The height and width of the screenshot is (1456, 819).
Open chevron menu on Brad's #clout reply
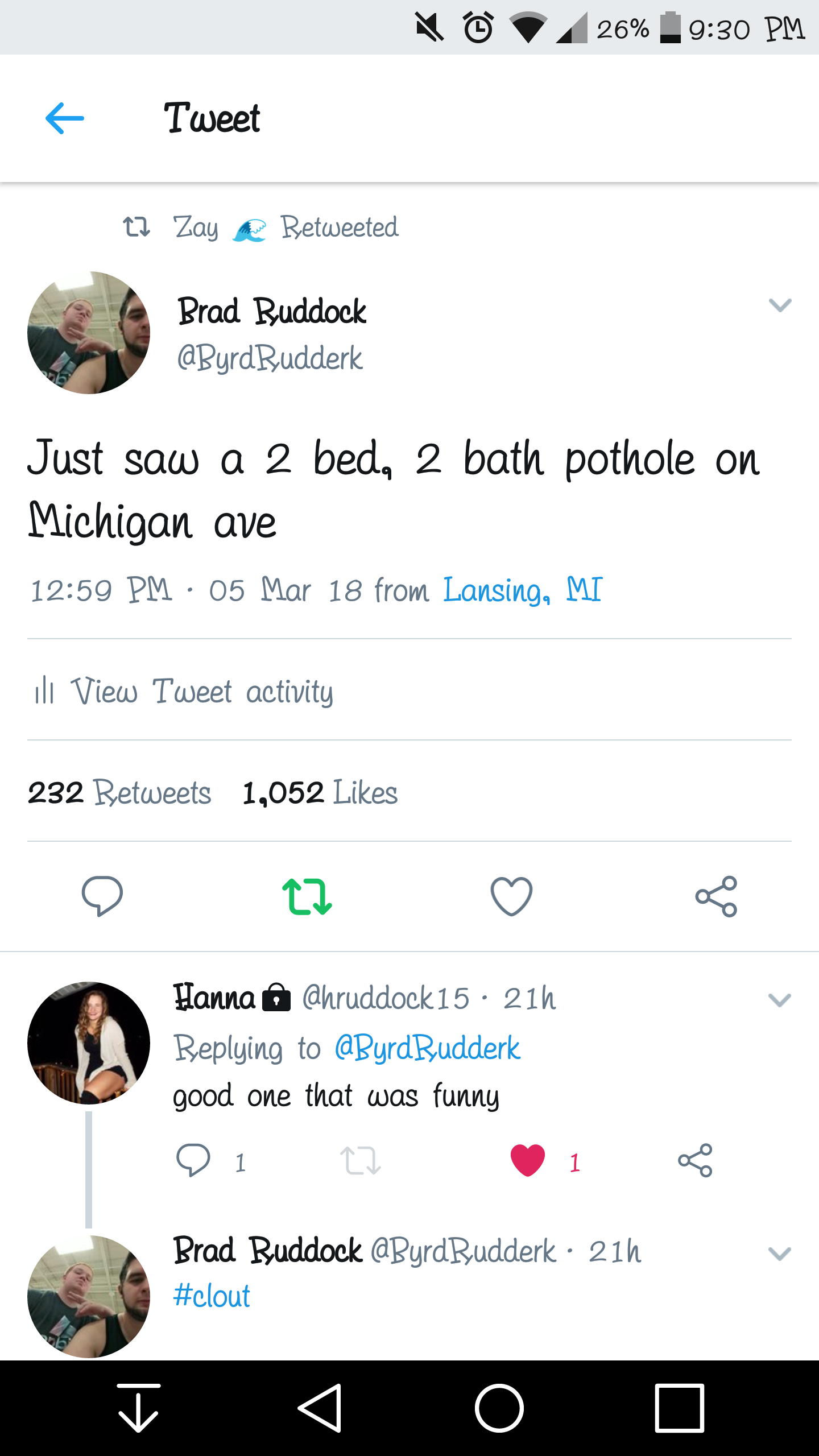click(780, 1254)
